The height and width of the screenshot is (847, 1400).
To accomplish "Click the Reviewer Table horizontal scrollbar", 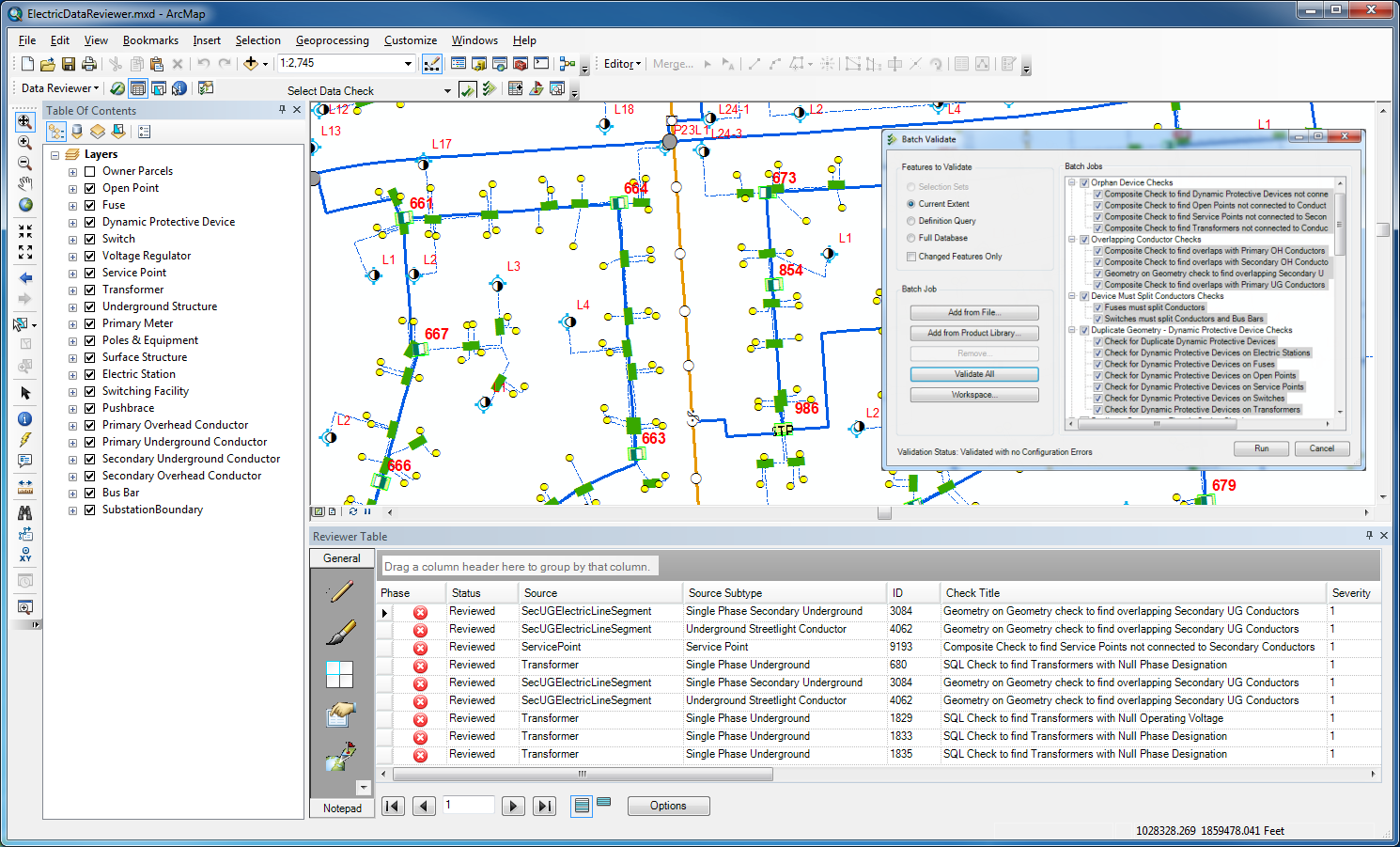I will click(583, 775).
